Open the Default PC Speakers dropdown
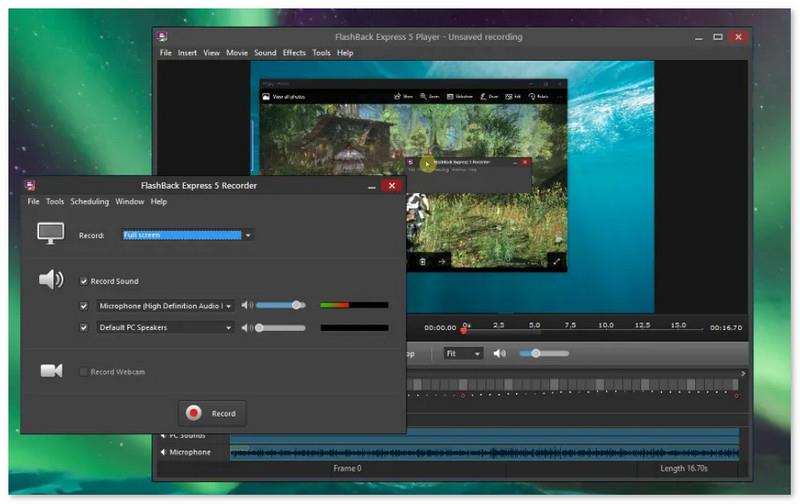 click(x=165, y=327)
